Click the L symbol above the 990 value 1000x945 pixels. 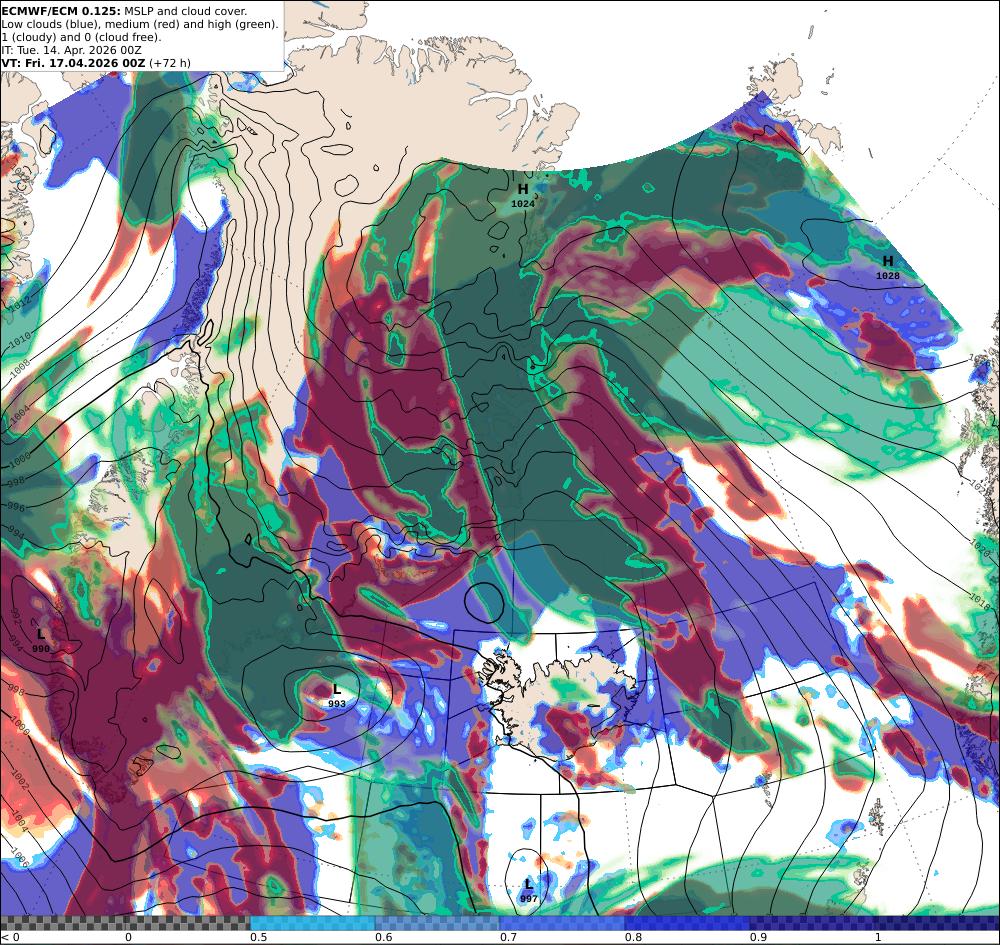[x=41, y=634]
